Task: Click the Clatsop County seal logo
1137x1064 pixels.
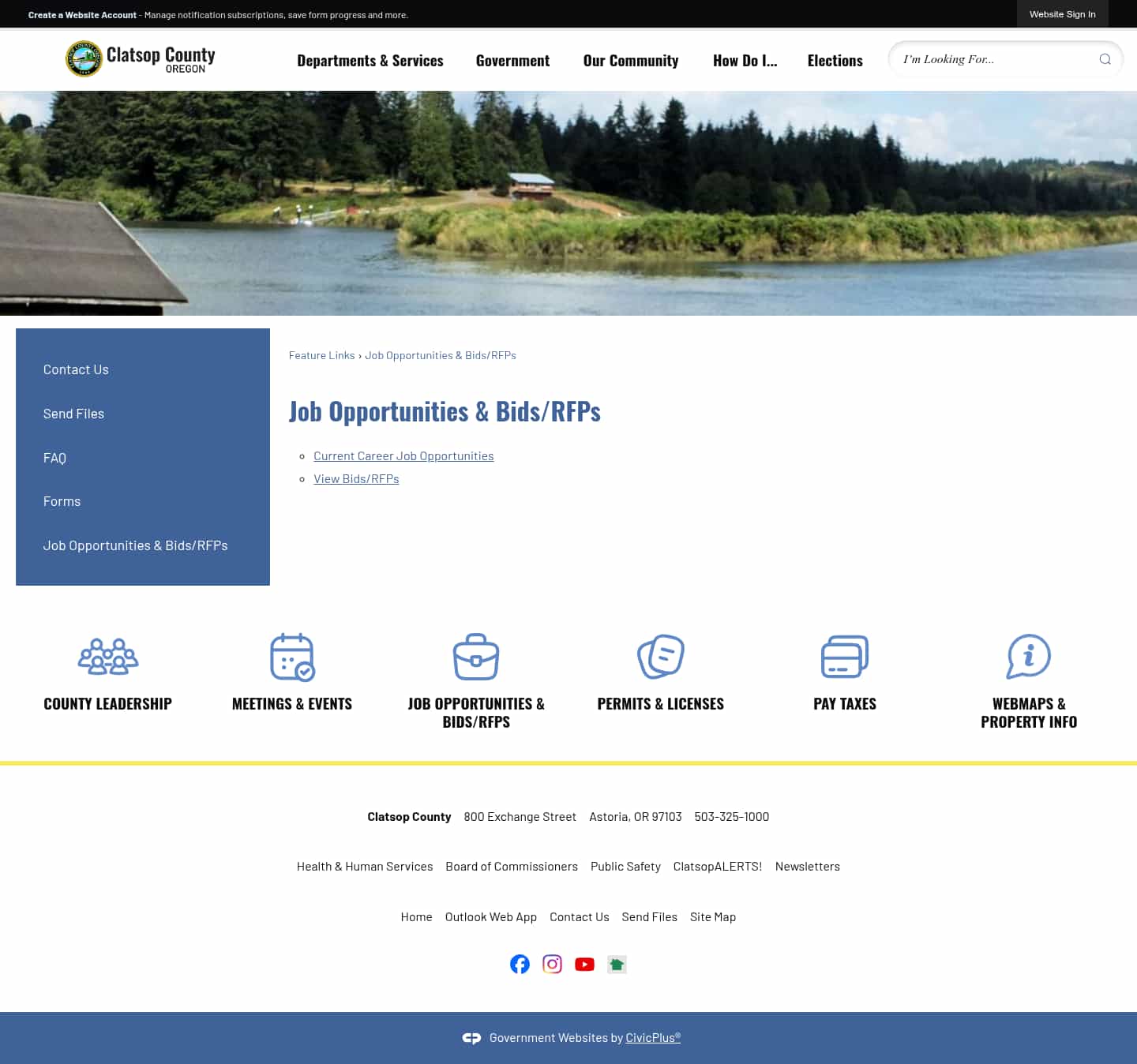Action: point(84,59)
